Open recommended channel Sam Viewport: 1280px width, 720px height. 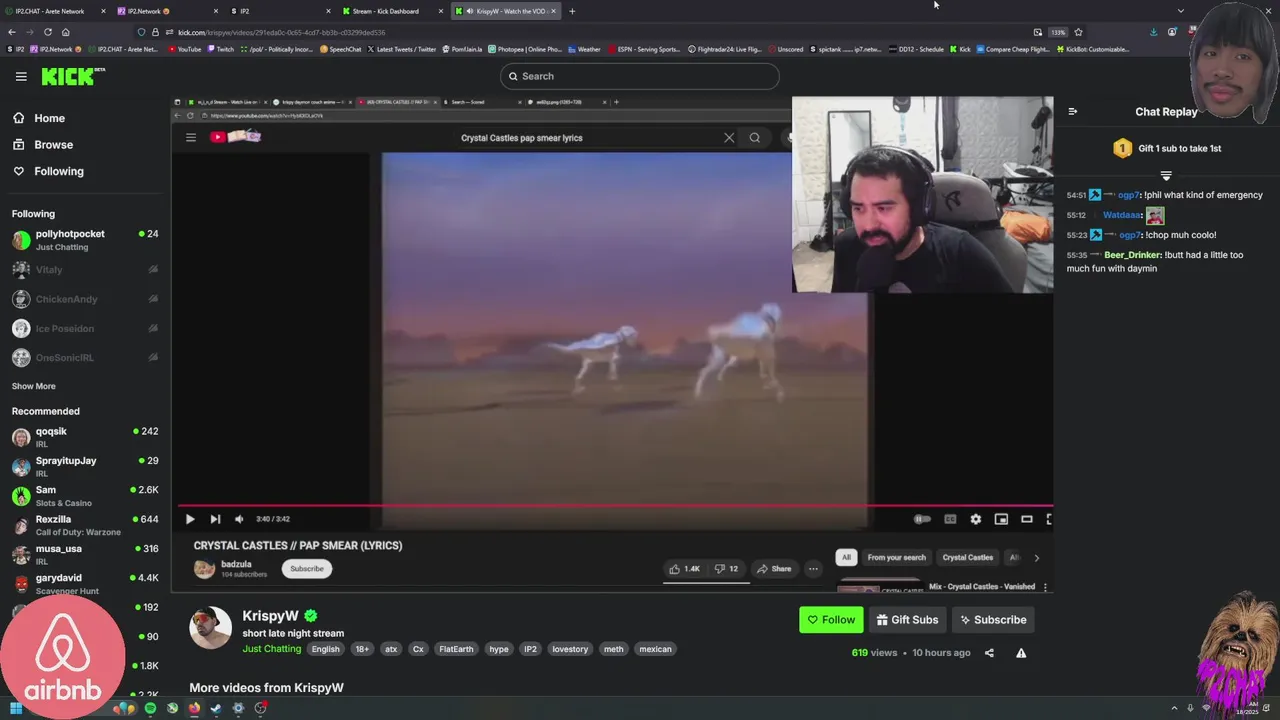point(85,496)
